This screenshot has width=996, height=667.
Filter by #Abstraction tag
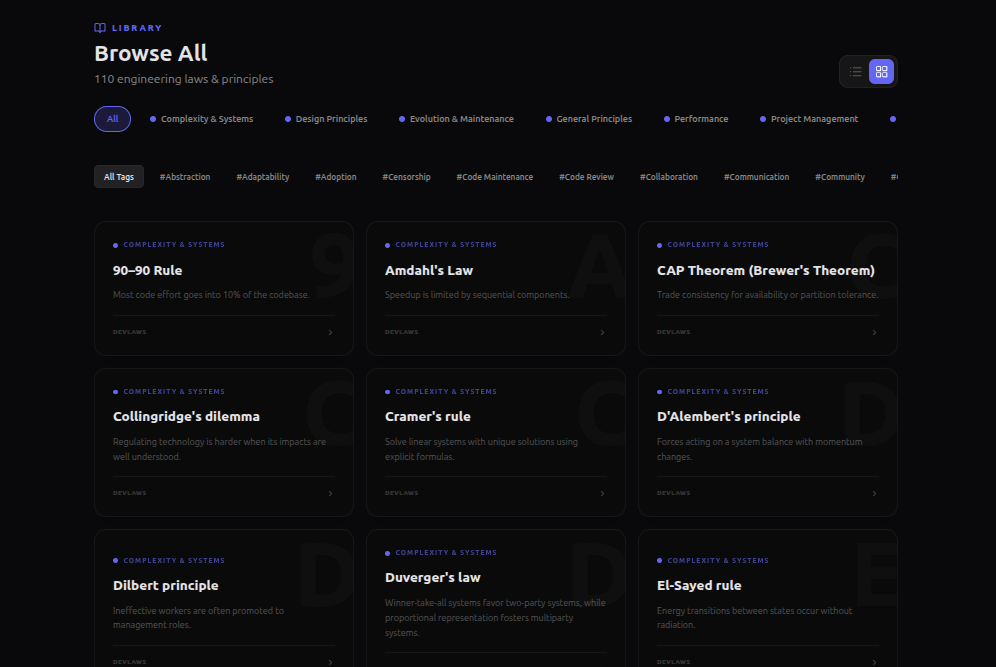point(185,177)
